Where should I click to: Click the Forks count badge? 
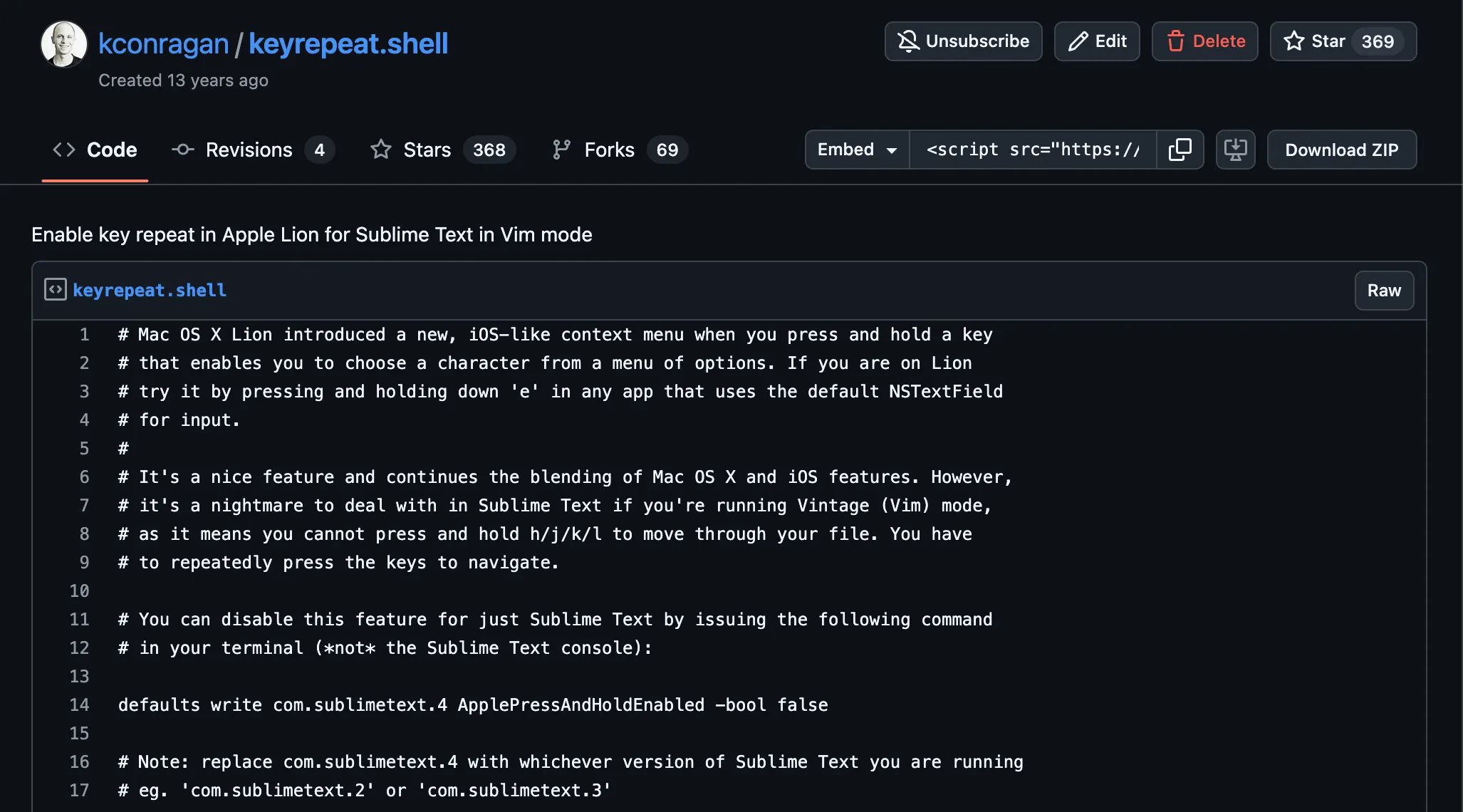click(x=667, y=150)
